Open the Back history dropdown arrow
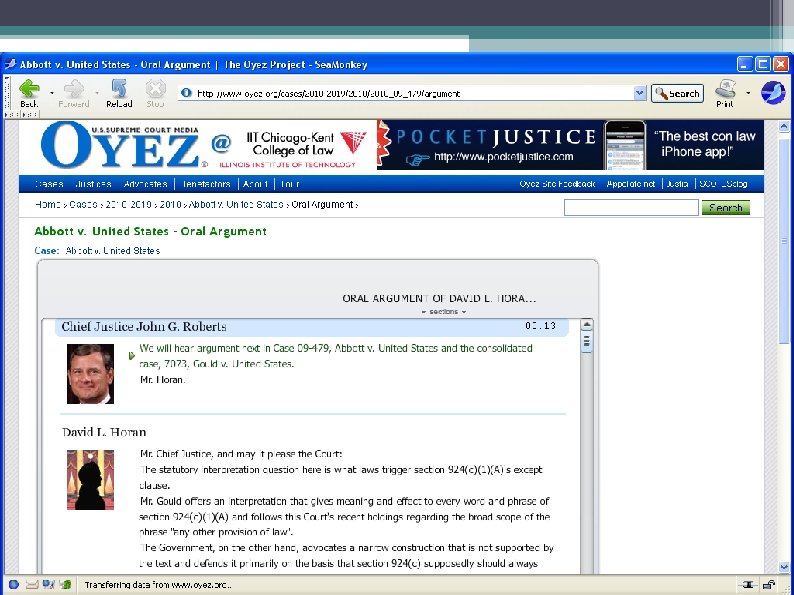Viewport: 794px width, 595px height. pyautogui.click(x=52, y=93)
